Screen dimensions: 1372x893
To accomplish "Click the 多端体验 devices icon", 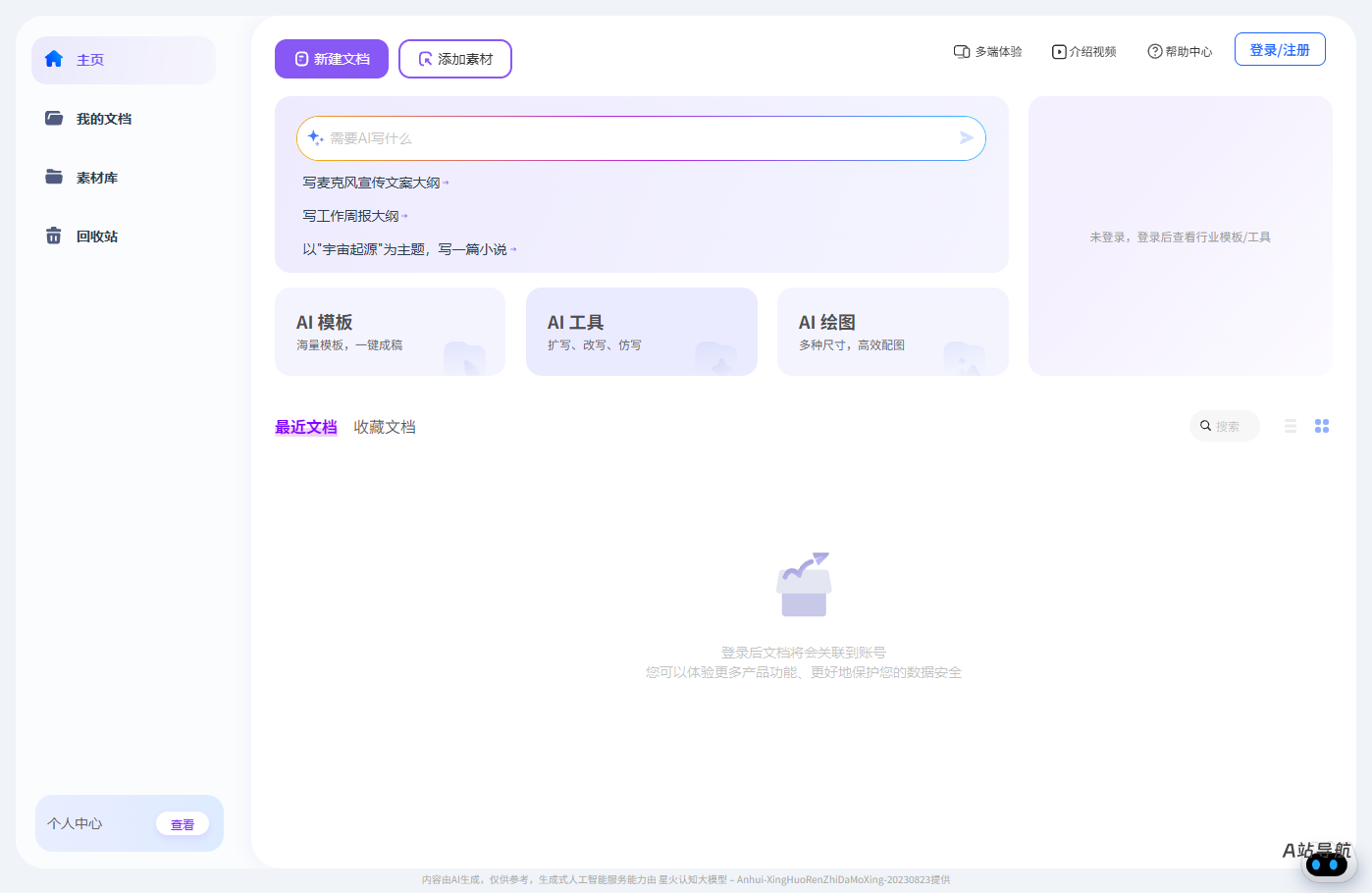I will point(962,51).
